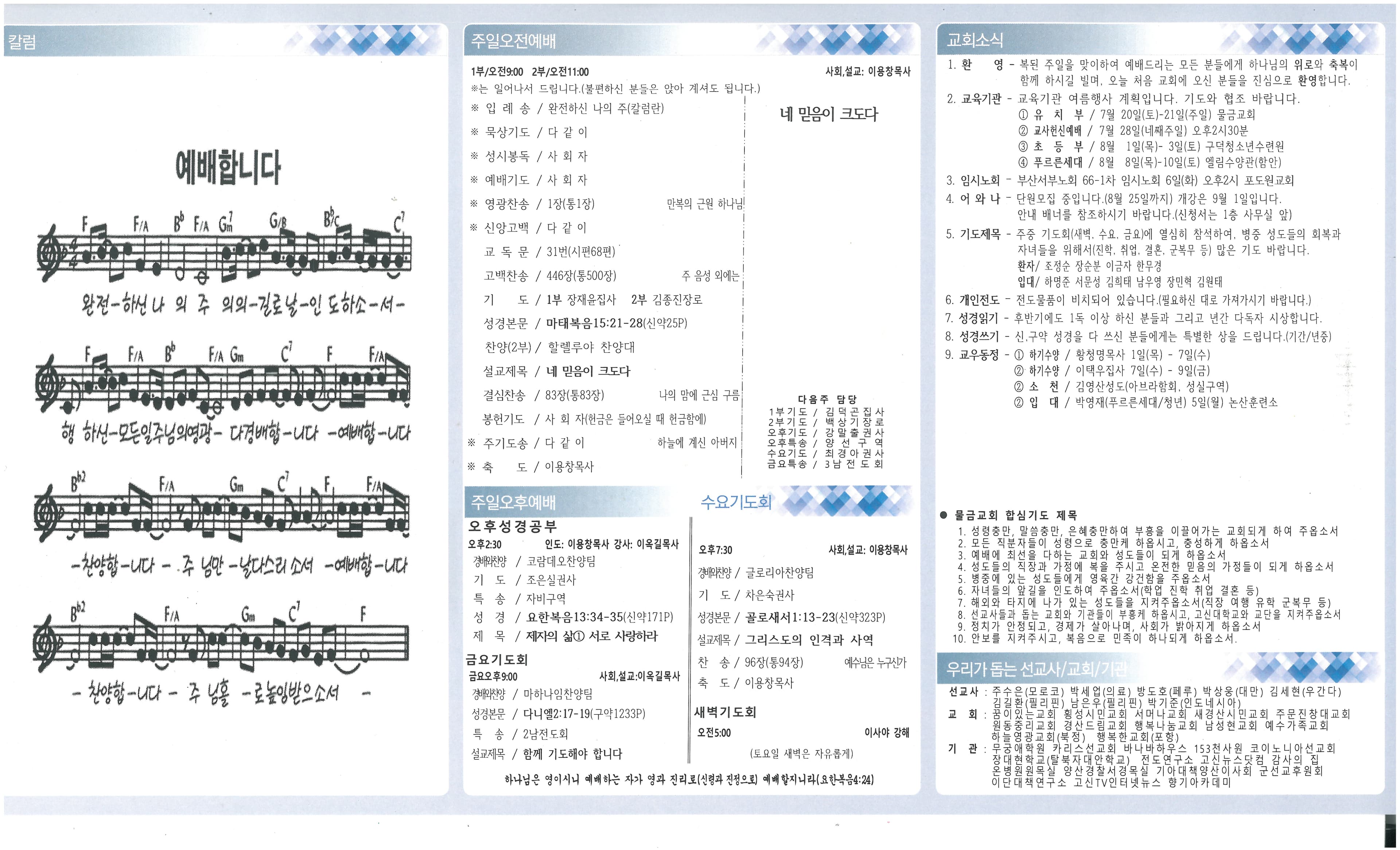Select '조은실권사' in the afternoon 기도 row
Image resolution: width=1400 pixels, height=850 pixels.
click(551, 580)
